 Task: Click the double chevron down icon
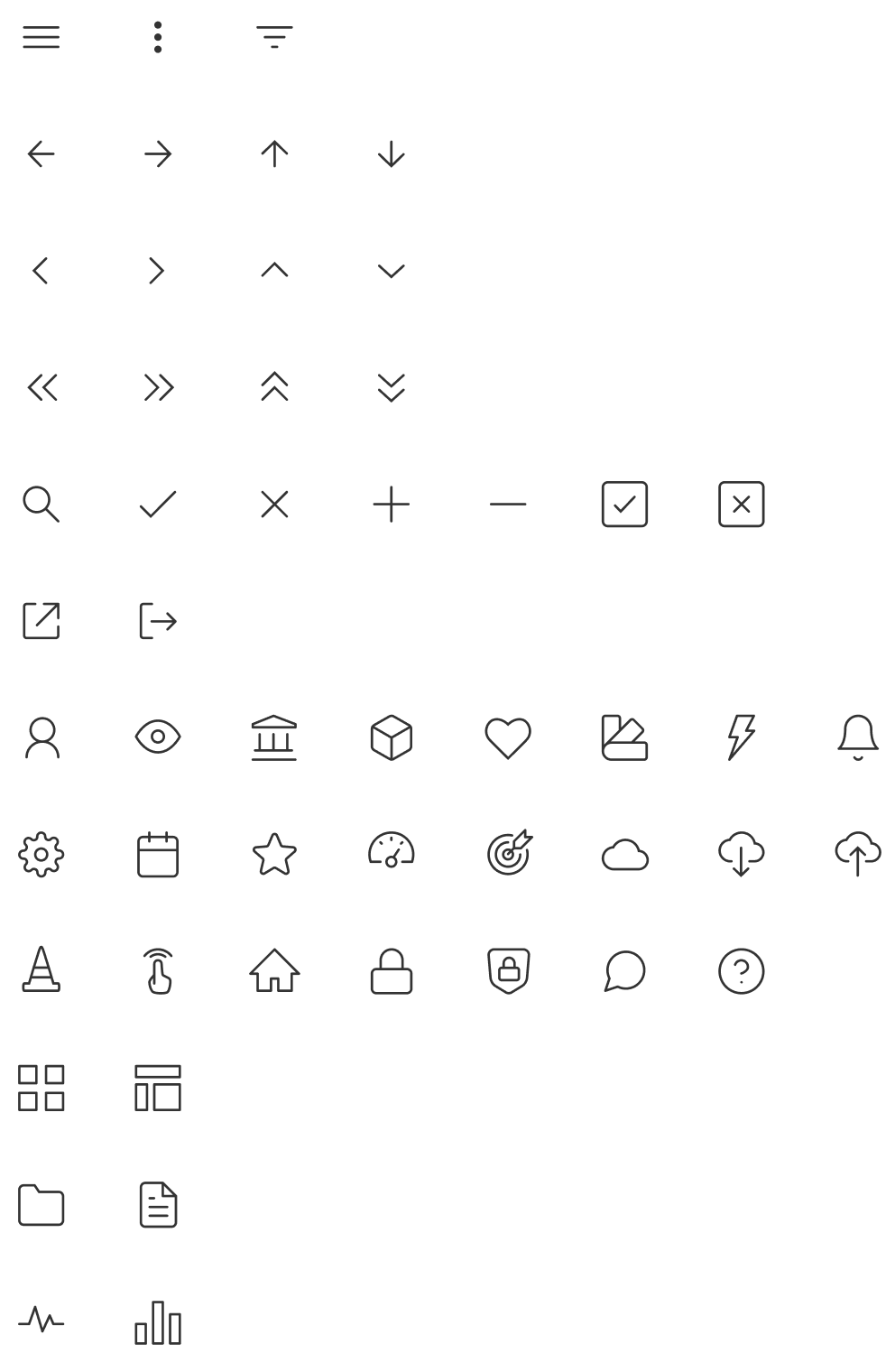tap(391, 387)
